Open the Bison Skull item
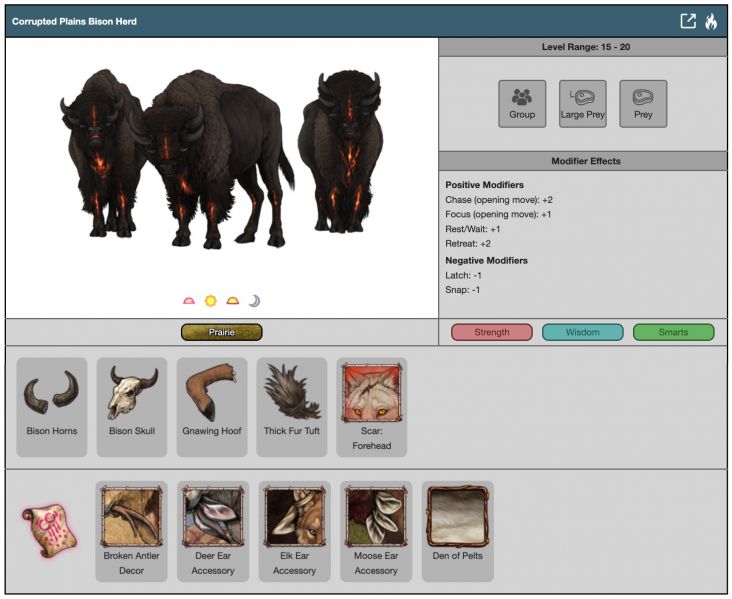Viewport: 732px width, 599px height. point(132,407)
